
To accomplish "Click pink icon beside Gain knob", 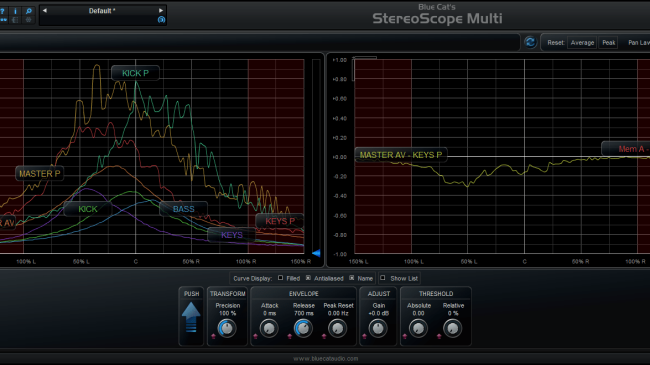I will (364, 336).
